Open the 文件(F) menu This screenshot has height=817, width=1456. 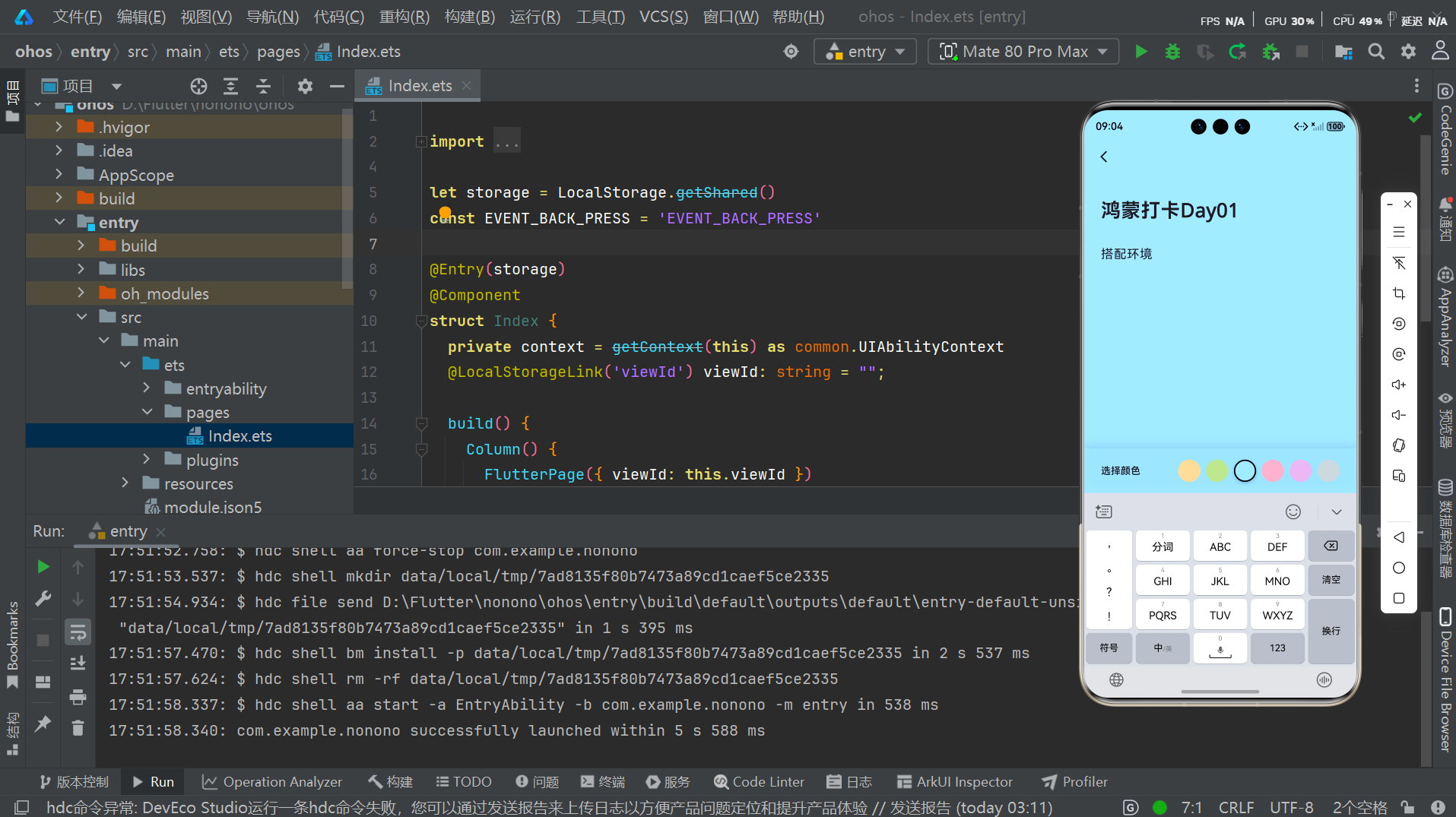click(78, 17)
